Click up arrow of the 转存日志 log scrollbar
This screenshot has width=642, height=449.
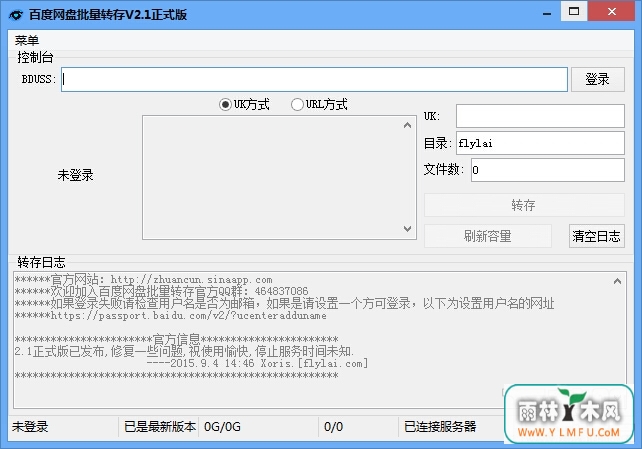pos(617,281)
